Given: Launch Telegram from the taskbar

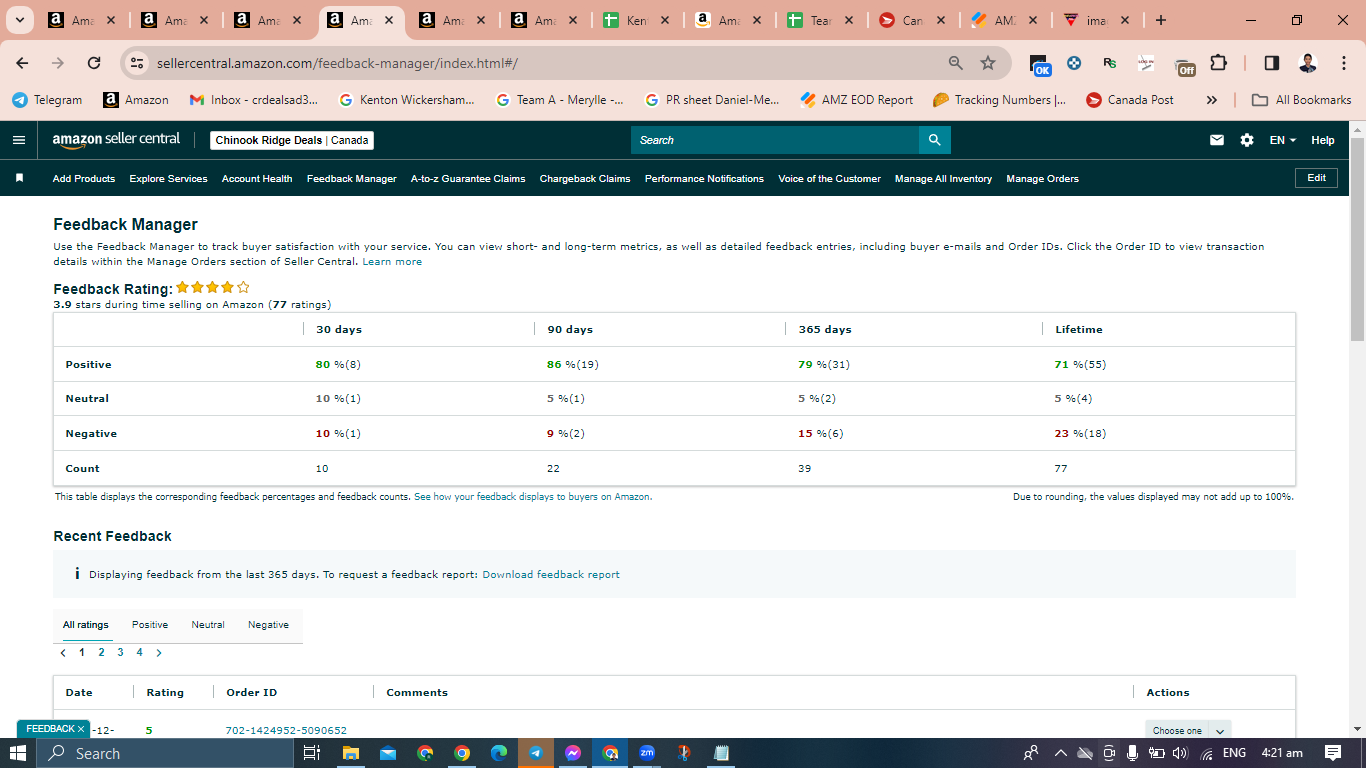Looking at the screenshot, I should coord(536,753).
